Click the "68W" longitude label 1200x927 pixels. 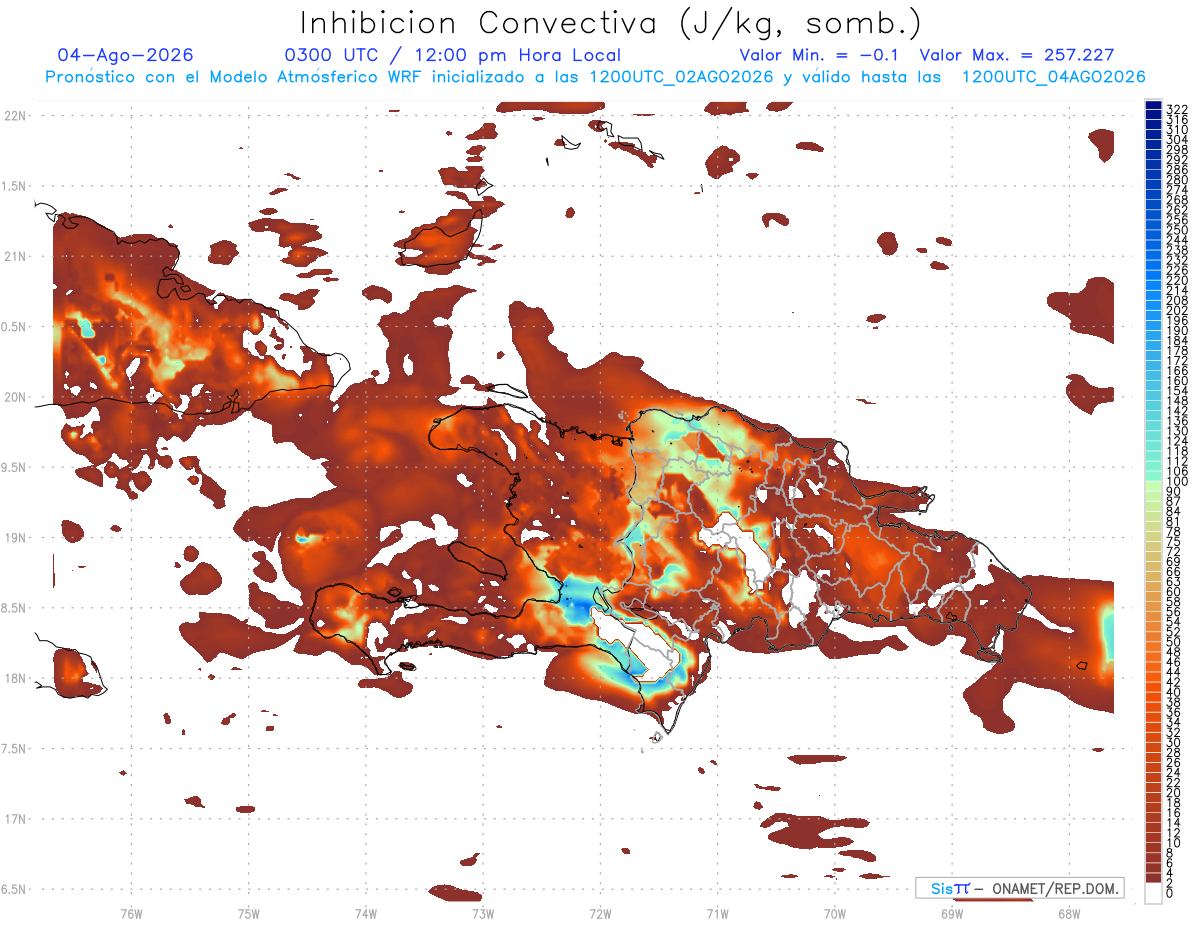1069,914
